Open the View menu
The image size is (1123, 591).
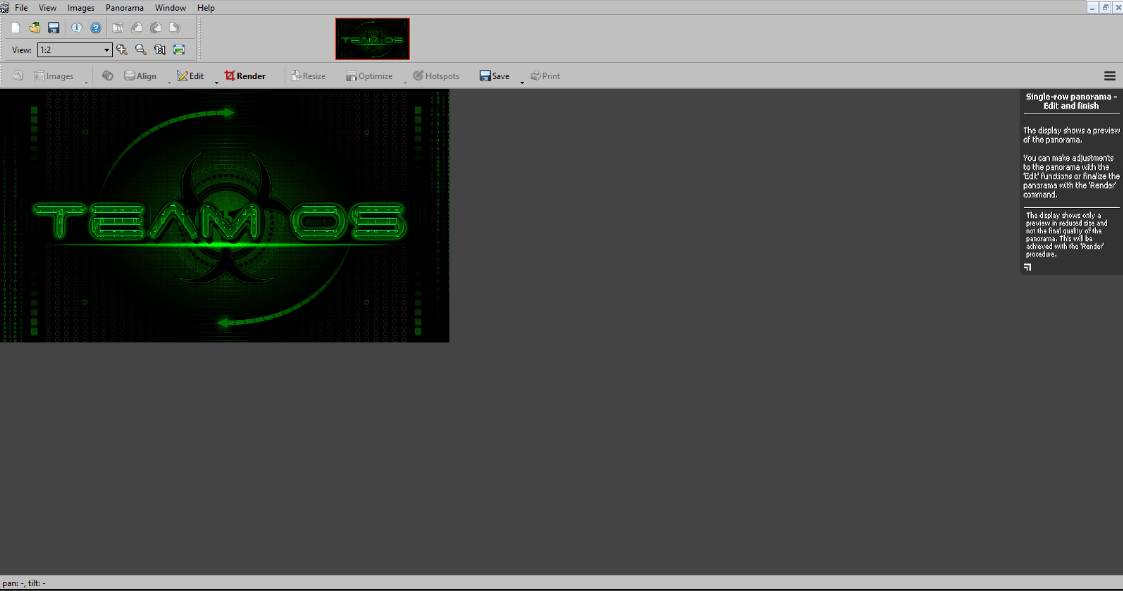(47, 8)
